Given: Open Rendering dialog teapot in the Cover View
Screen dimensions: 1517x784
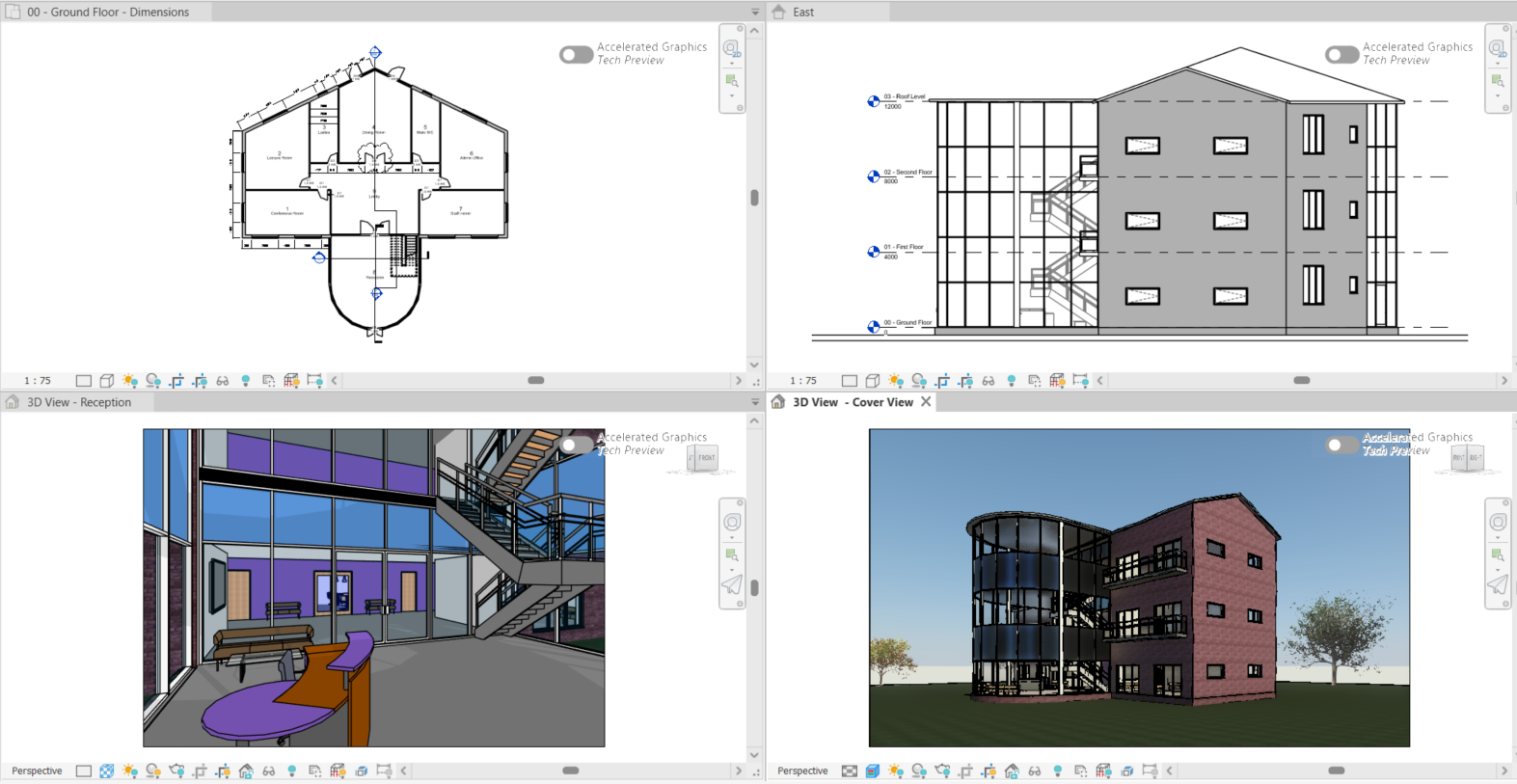Looking at the screenshot, I should pyautogui.click(x=942, y=771).
